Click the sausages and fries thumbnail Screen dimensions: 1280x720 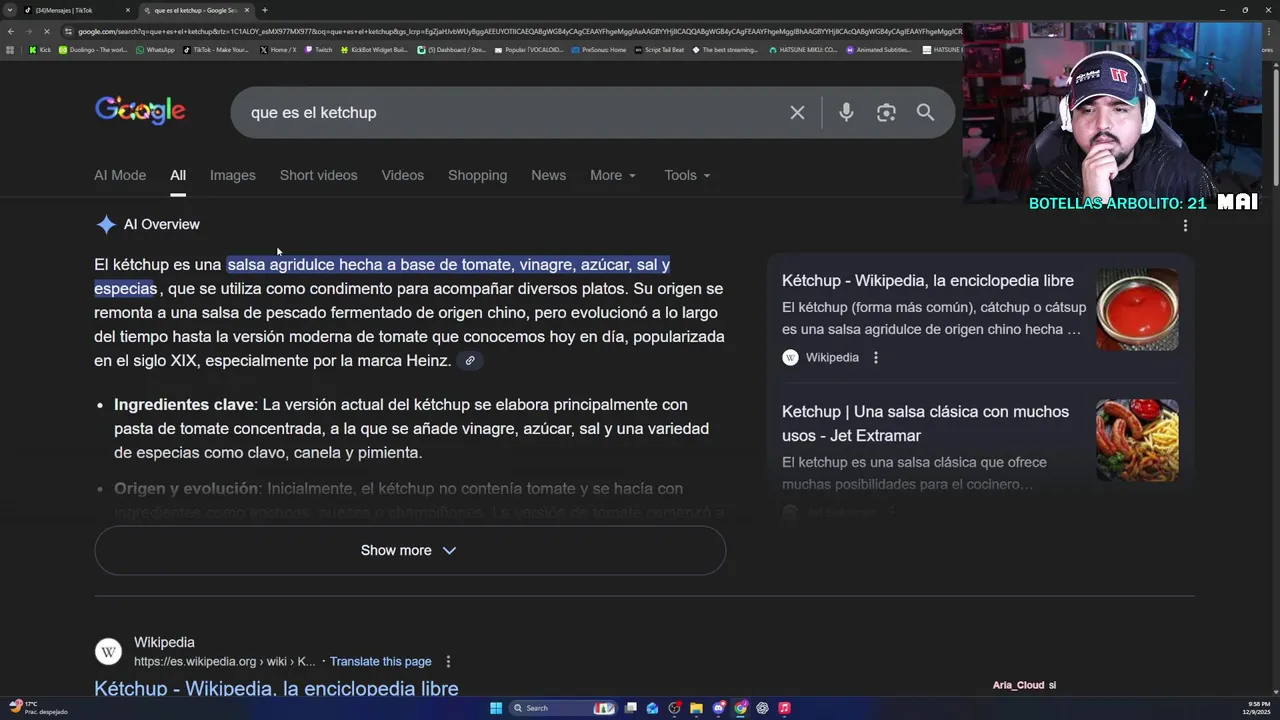point(1137,441)
